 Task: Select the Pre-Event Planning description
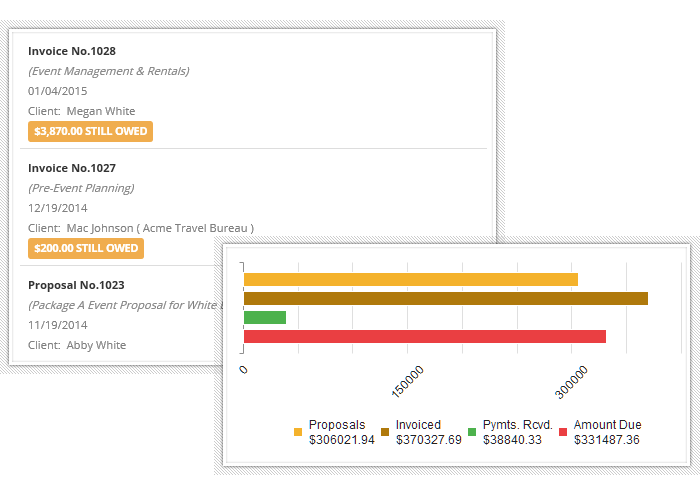click(81, 188)
